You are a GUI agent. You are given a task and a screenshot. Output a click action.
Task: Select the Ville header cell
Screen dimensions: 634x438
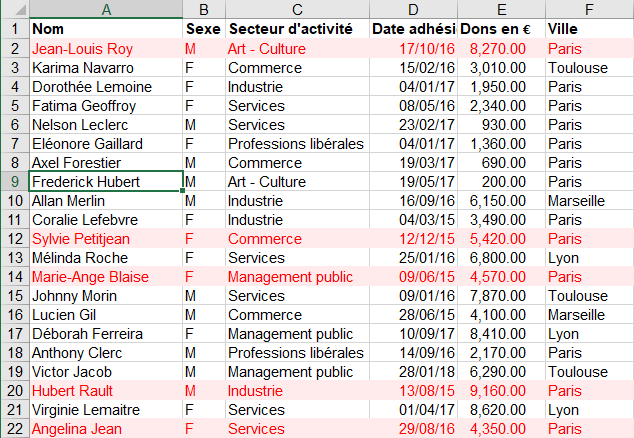(x=589, y=29)
